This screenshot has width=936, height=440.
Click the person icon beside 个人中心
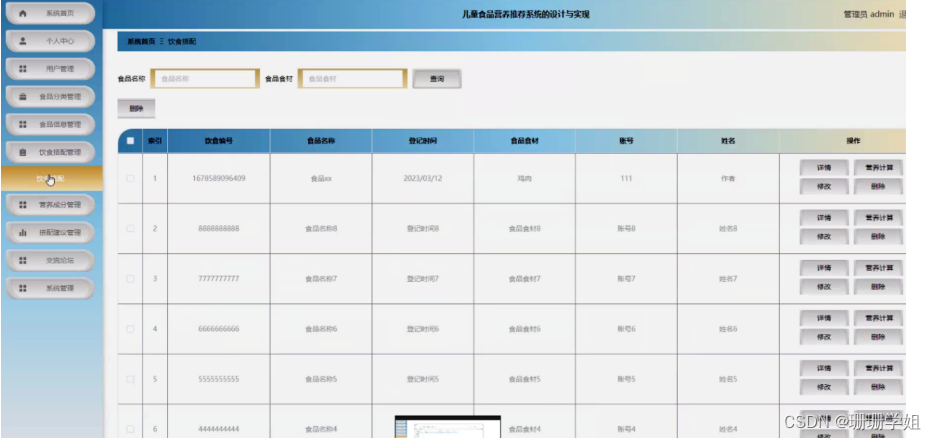tap(23, 41)
